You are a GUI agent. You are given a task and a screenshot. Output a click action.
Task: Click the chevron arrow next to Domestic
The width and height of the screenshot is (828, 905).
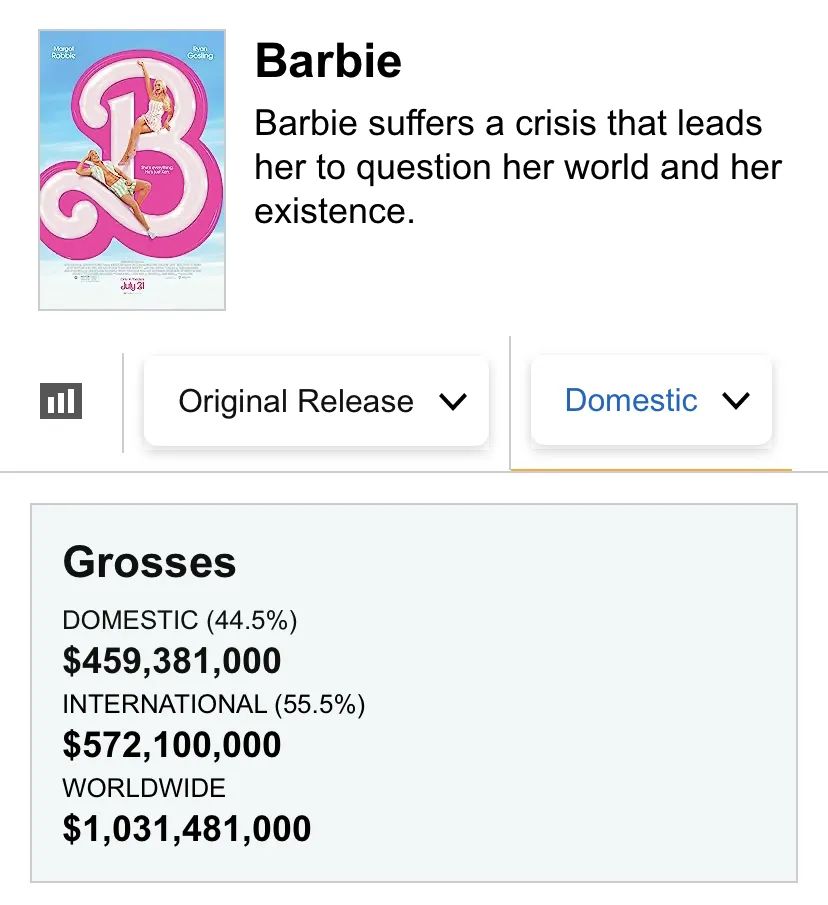[735, 401]
